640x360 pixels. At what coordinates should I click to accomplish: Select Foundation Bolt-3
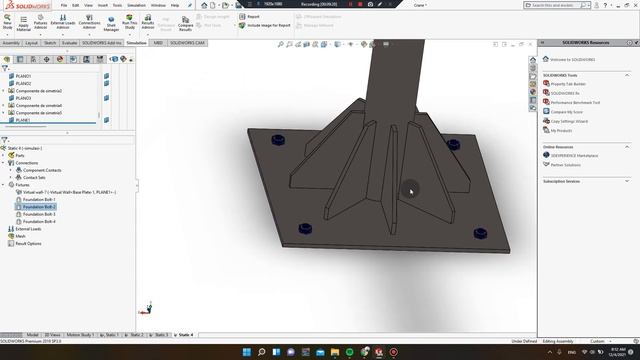point(35,214)
